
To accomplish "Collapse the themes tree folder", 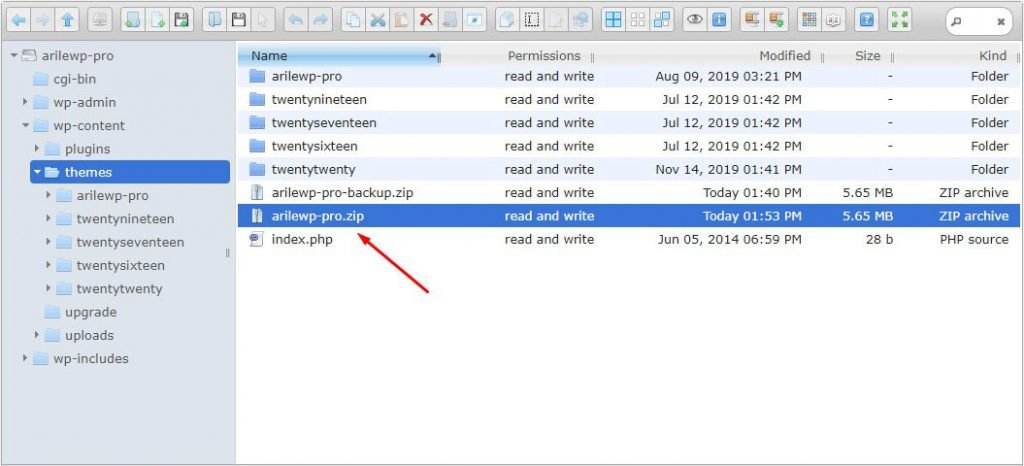I will pyautogui.click(x=37, y=172).
